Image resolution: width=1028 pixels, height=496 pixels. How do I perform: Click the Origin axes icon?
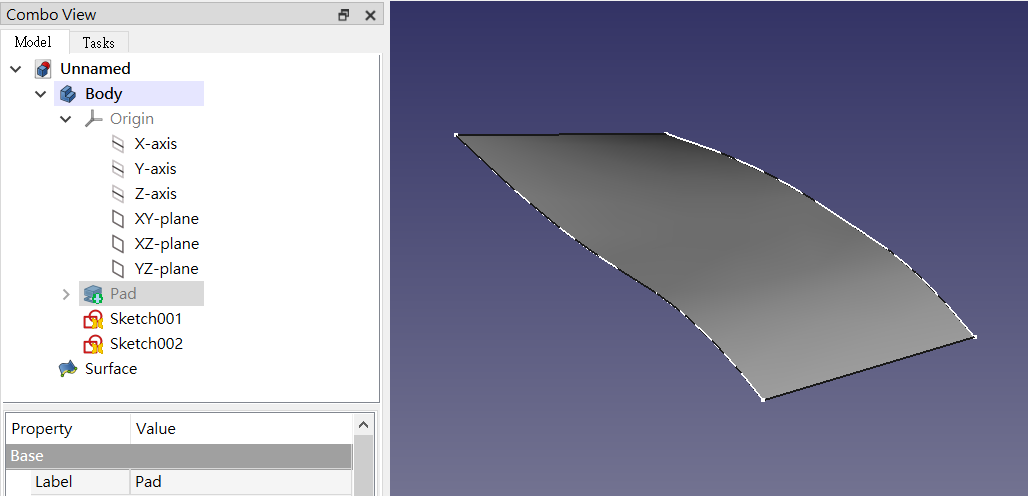(93, 119)
